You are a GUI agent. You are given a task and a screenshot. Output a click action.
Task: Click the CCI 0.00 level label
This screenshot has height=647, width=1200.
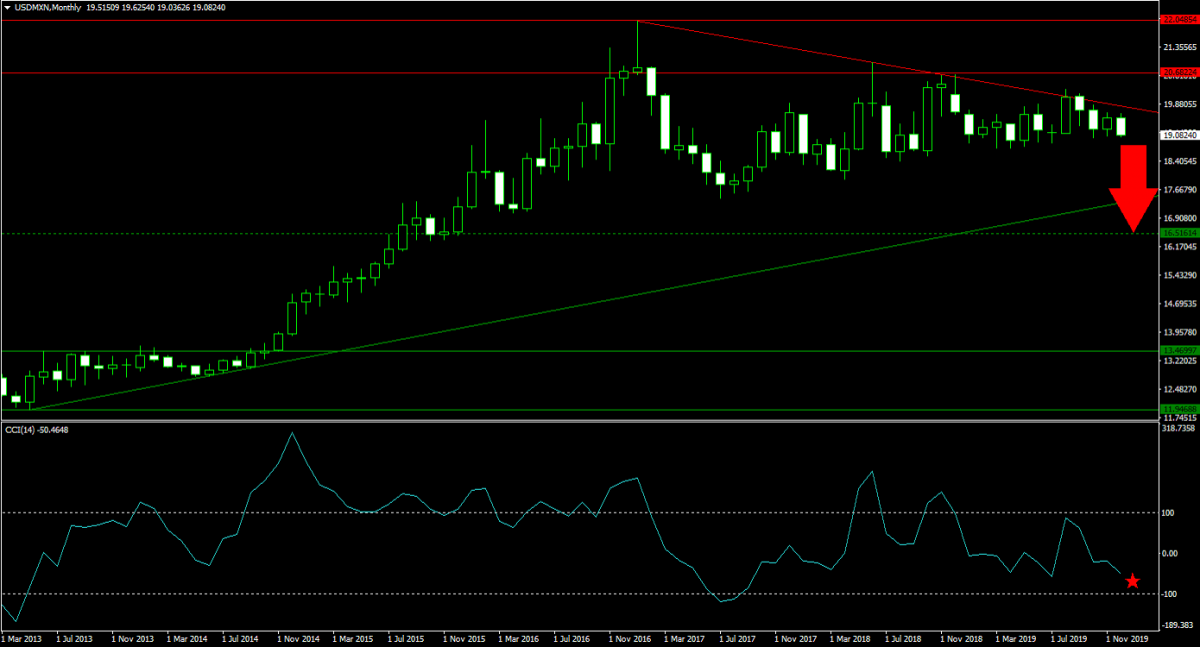pyautogui.click(x=1169, y=553)
